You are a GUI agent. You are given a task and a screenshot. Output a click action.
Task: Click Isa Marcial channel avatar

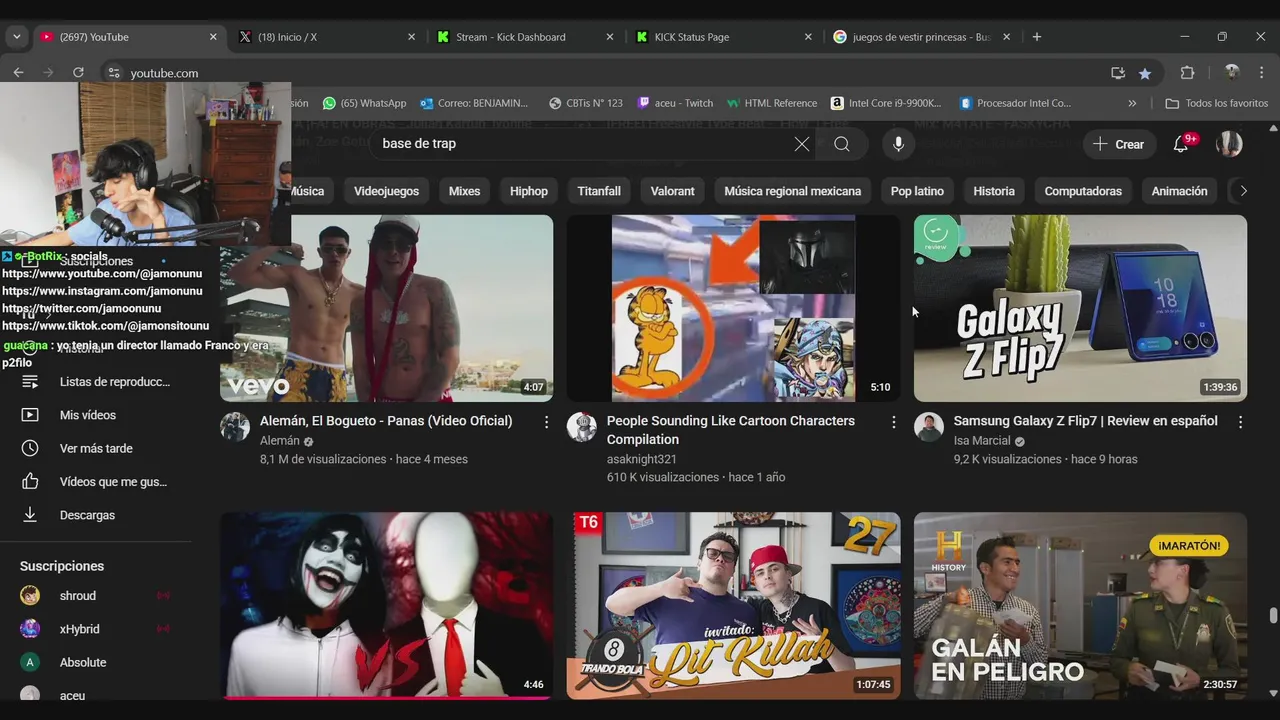929,427
